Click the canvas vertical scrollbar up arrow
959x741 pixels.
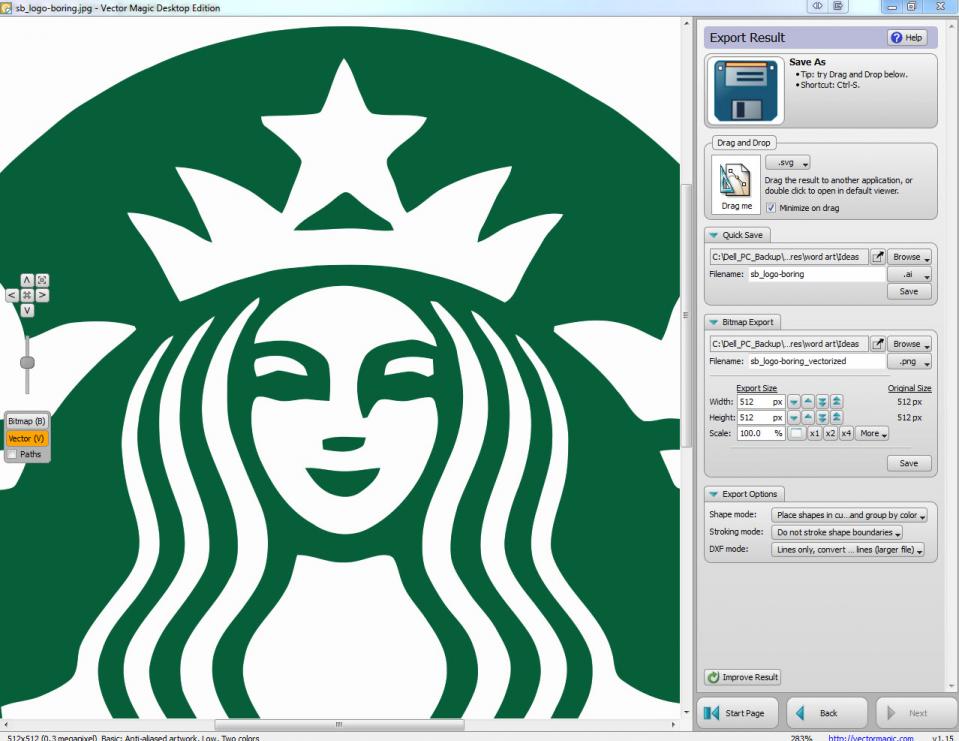pyautogui.click(x=686, y=23)
